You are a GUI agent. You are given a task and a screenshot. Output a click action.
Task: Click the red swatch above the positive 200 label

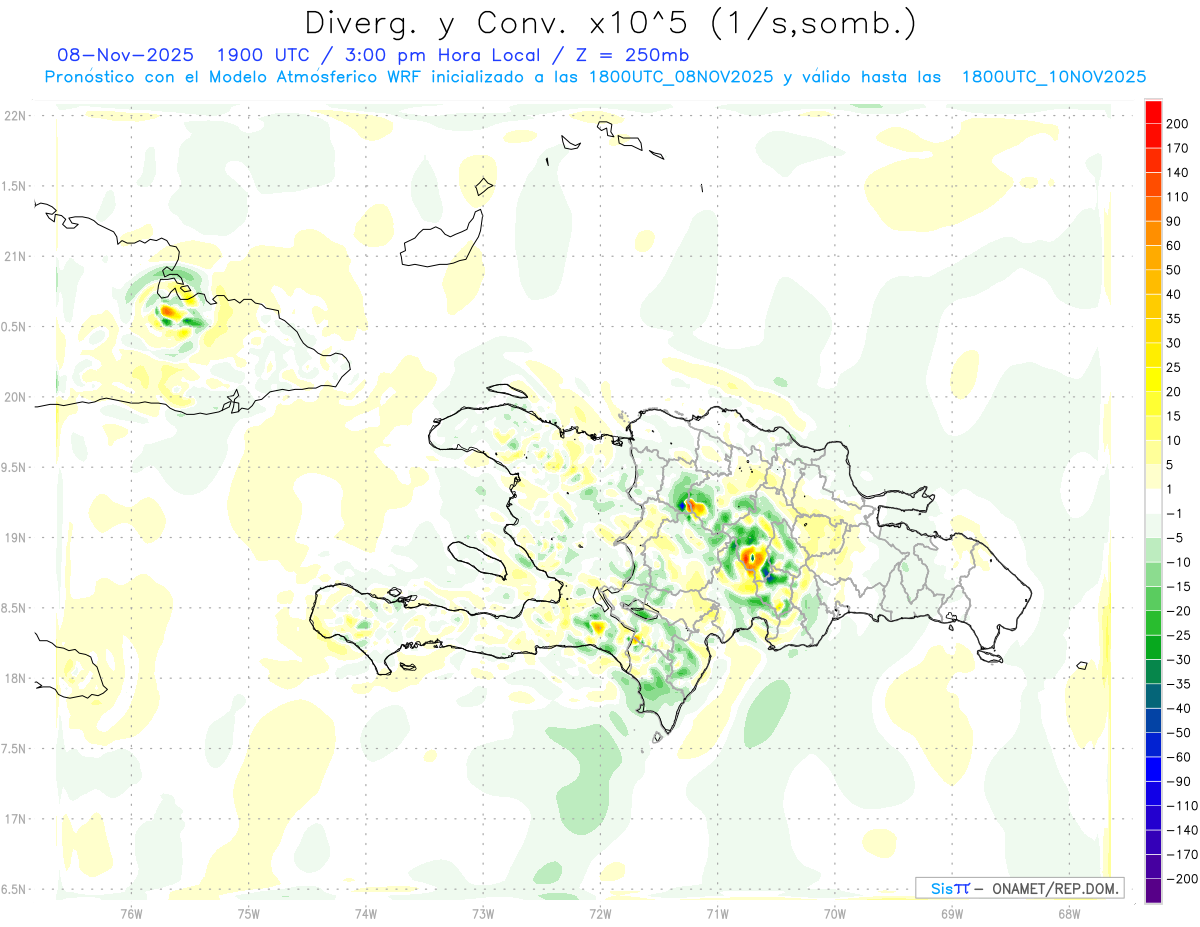click(1153, 111)
